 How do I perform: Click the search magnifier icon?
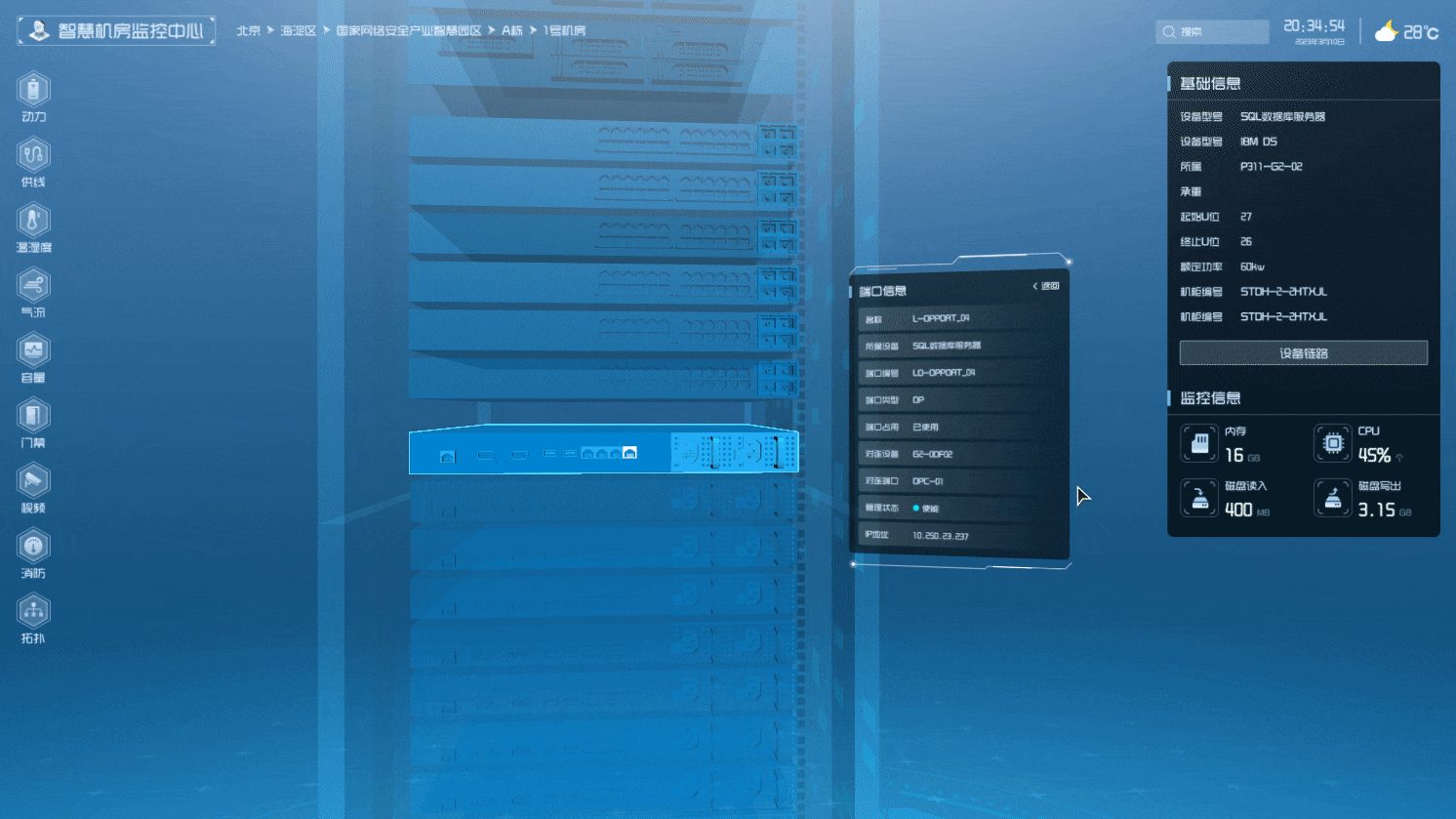click(x=1169, y=32)
